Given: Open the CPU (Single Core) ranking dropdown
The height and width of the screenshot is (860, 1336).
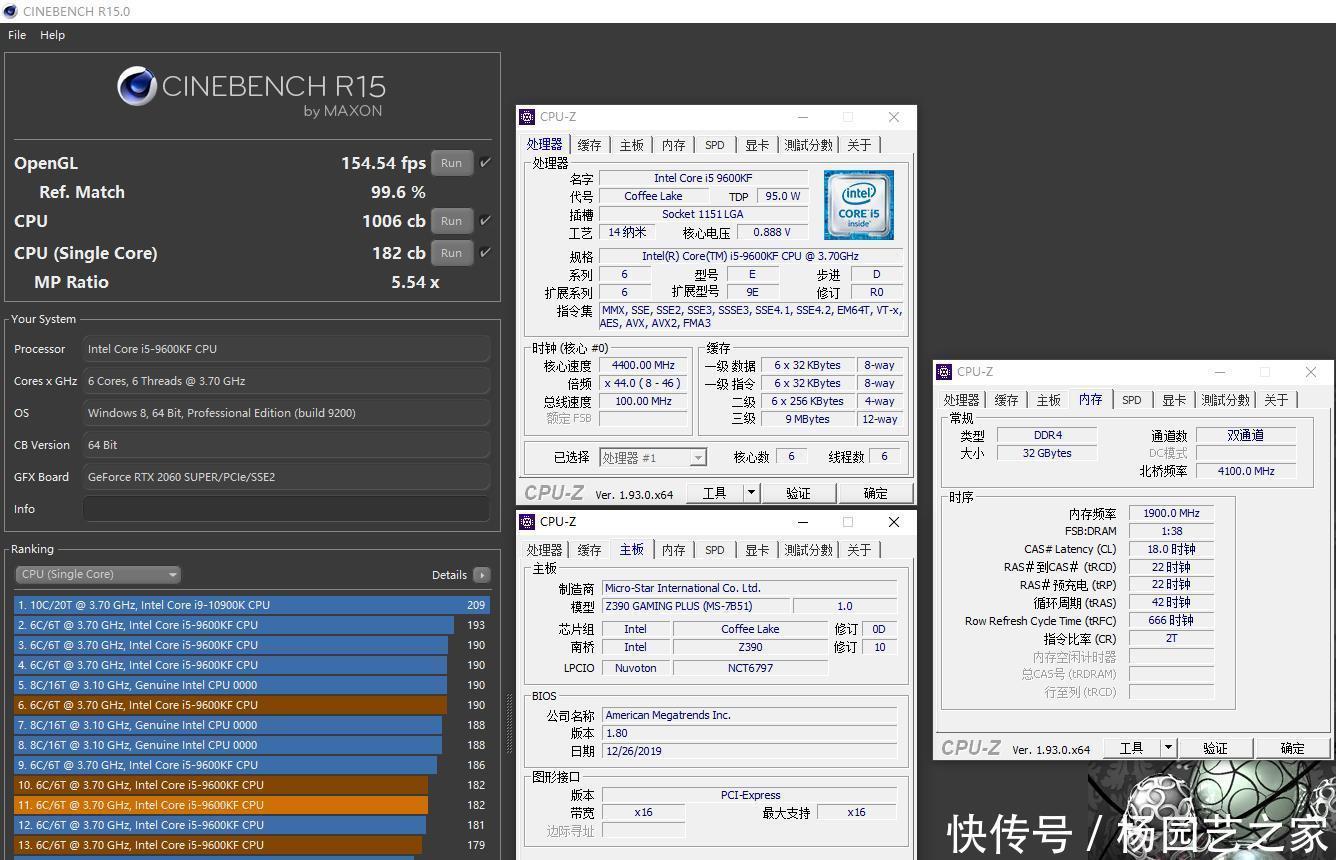Looking at the screenshot, I should coord(98,574).
